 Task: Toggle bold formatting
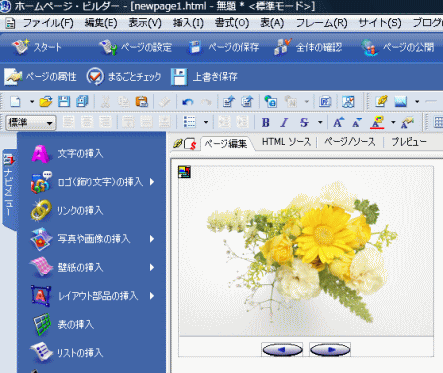click(x=266, y=123)
